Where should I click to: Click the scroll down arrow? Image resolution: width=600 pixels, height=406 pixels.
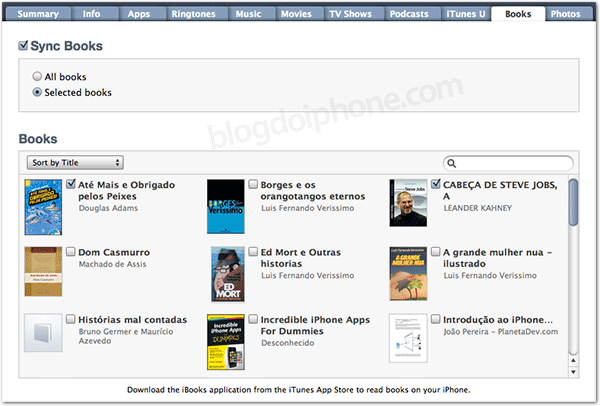(x=573, y=372)
